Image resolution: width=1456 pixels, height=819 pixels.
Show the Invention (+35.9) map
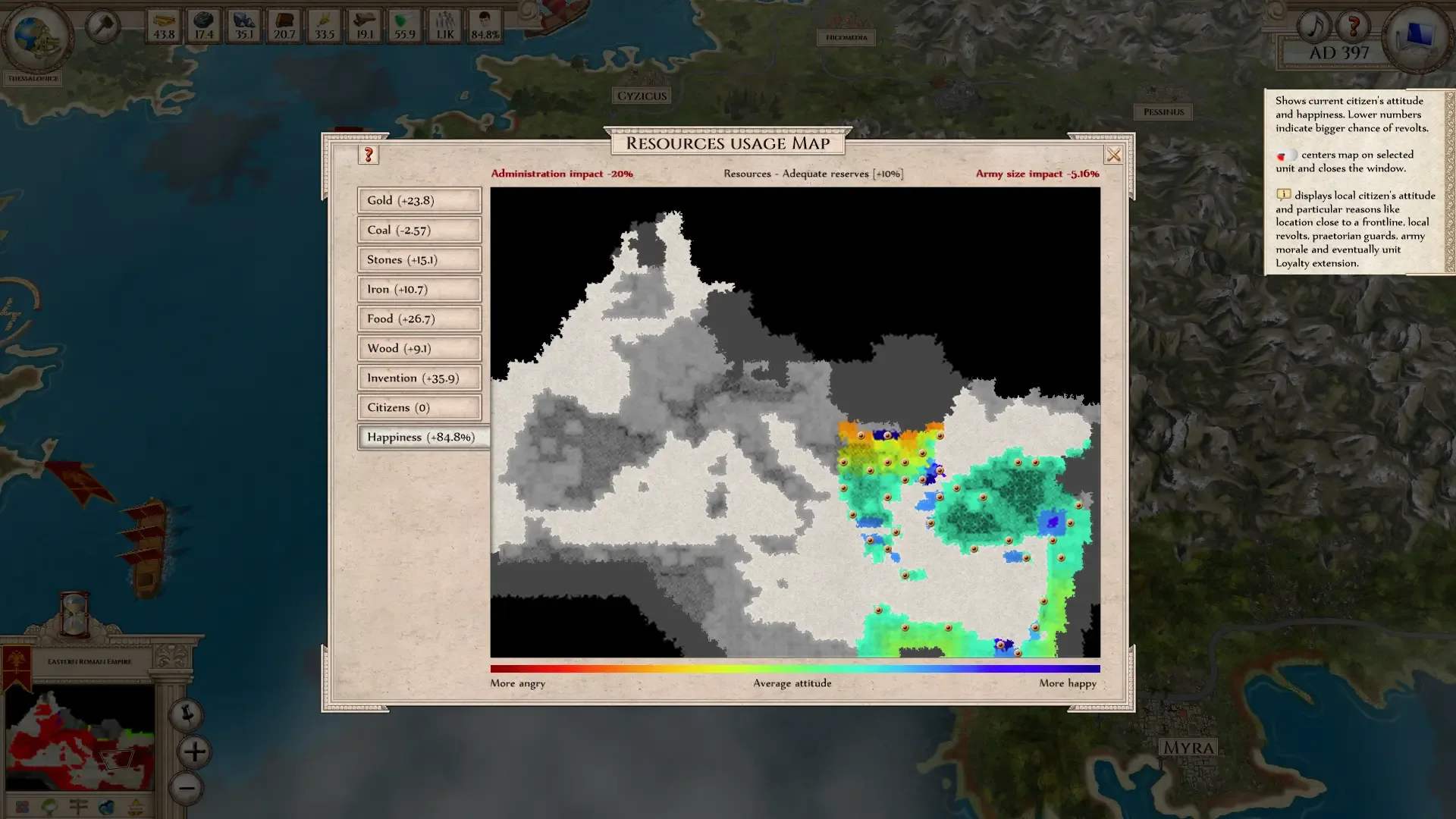[x=419, y=378]
